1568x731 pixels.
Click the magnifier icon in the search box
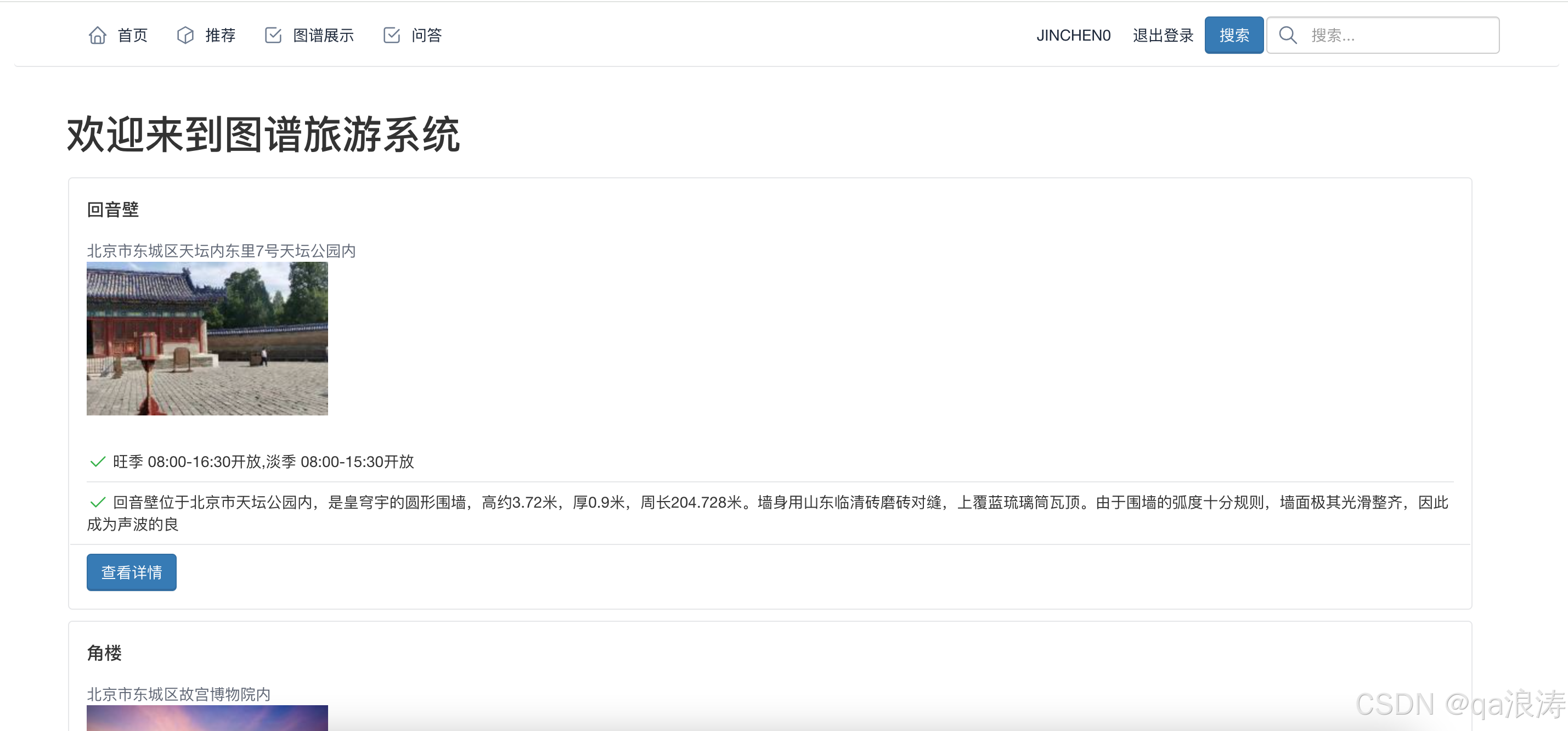click(1288, 35)
